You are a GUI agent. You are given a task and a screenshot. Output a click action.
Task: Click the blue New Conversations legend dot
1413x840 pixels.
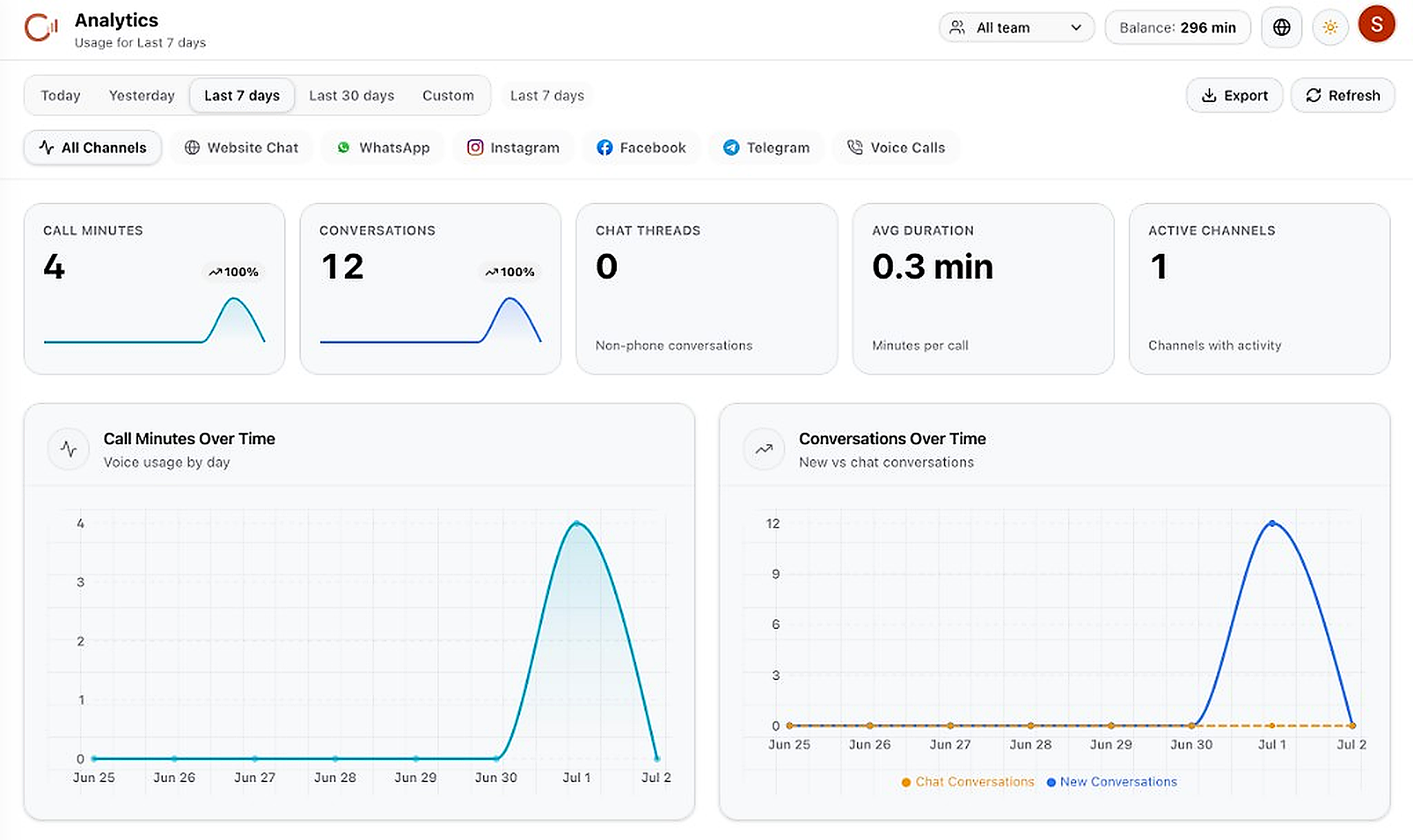1051,782
